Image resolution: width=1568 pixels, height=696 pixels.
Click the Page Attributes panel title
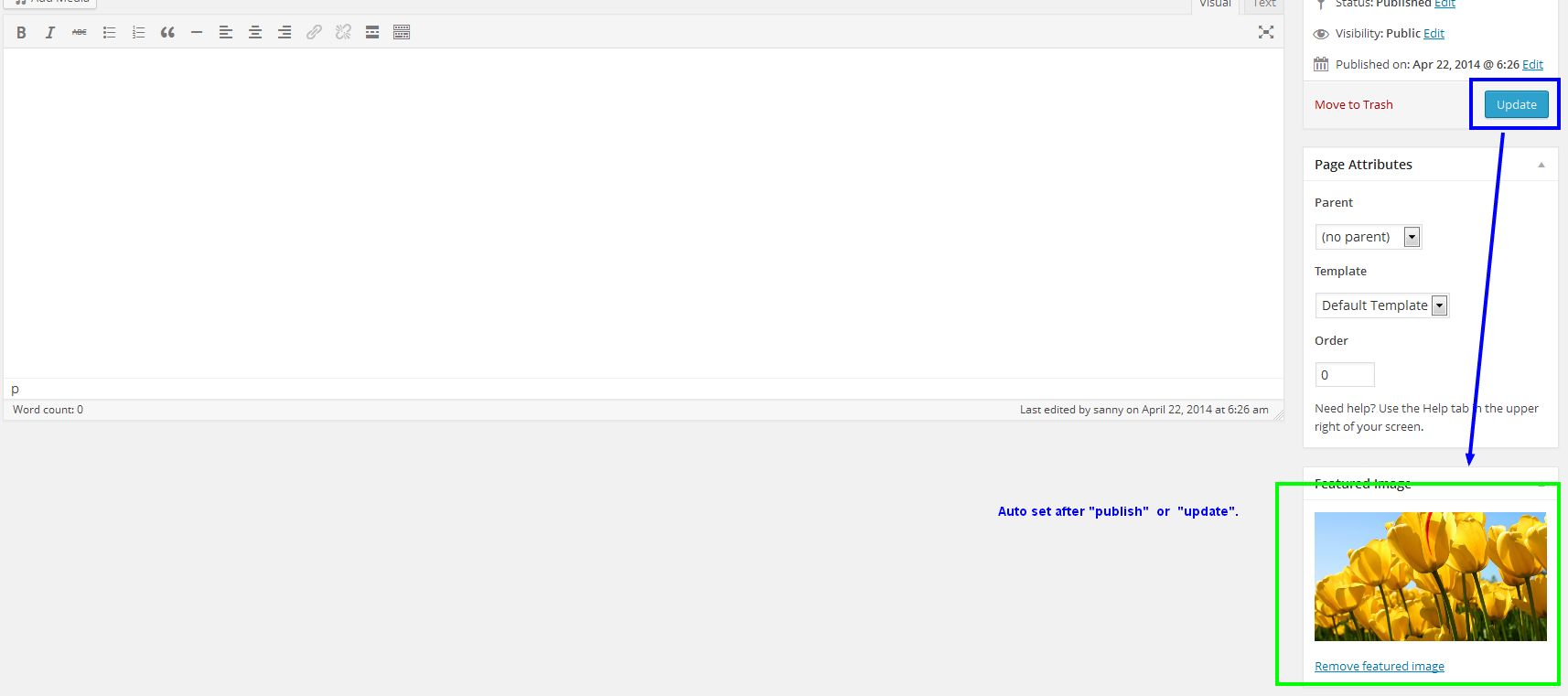pos(1363,165)
